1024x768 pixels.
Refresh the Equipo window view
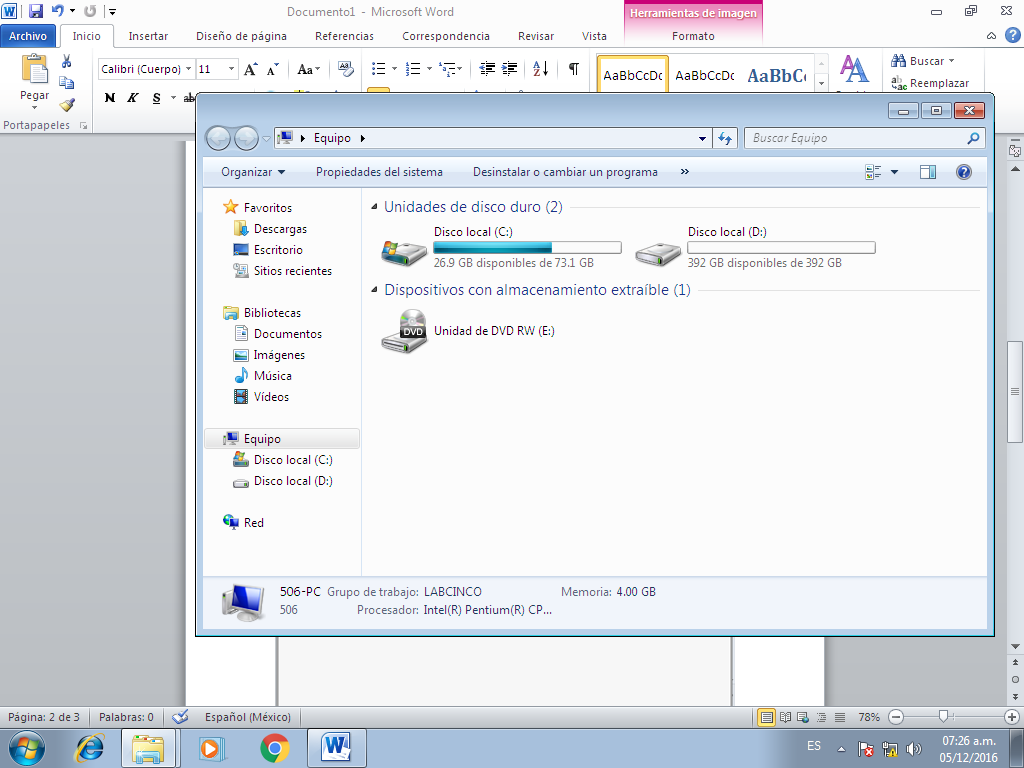(724, 138)
